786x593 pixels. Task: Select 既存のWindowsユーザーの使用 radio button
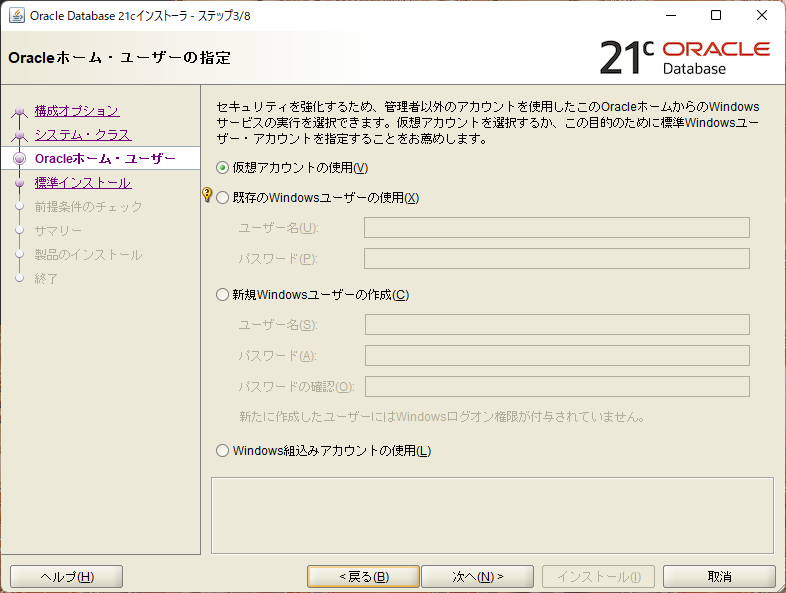[223, 198]
